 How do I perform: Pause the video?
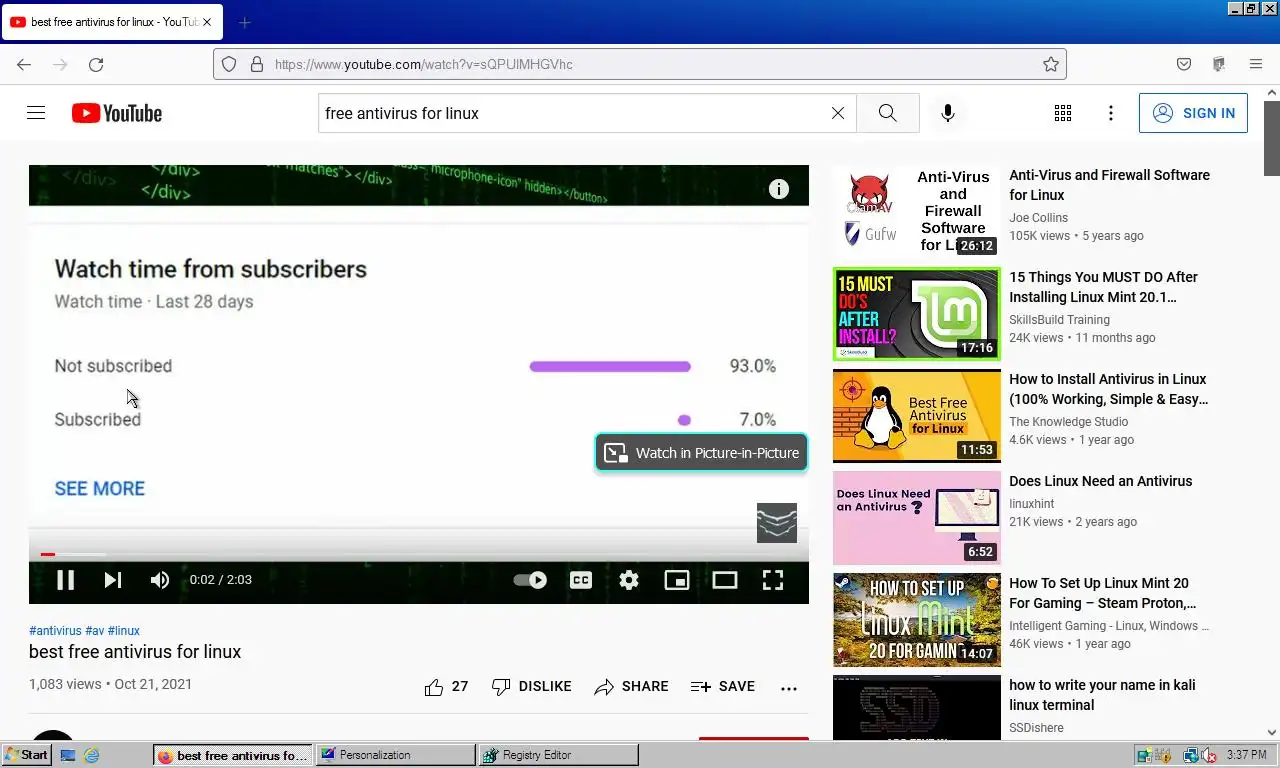pyautogui.click(x=65, y=580)
